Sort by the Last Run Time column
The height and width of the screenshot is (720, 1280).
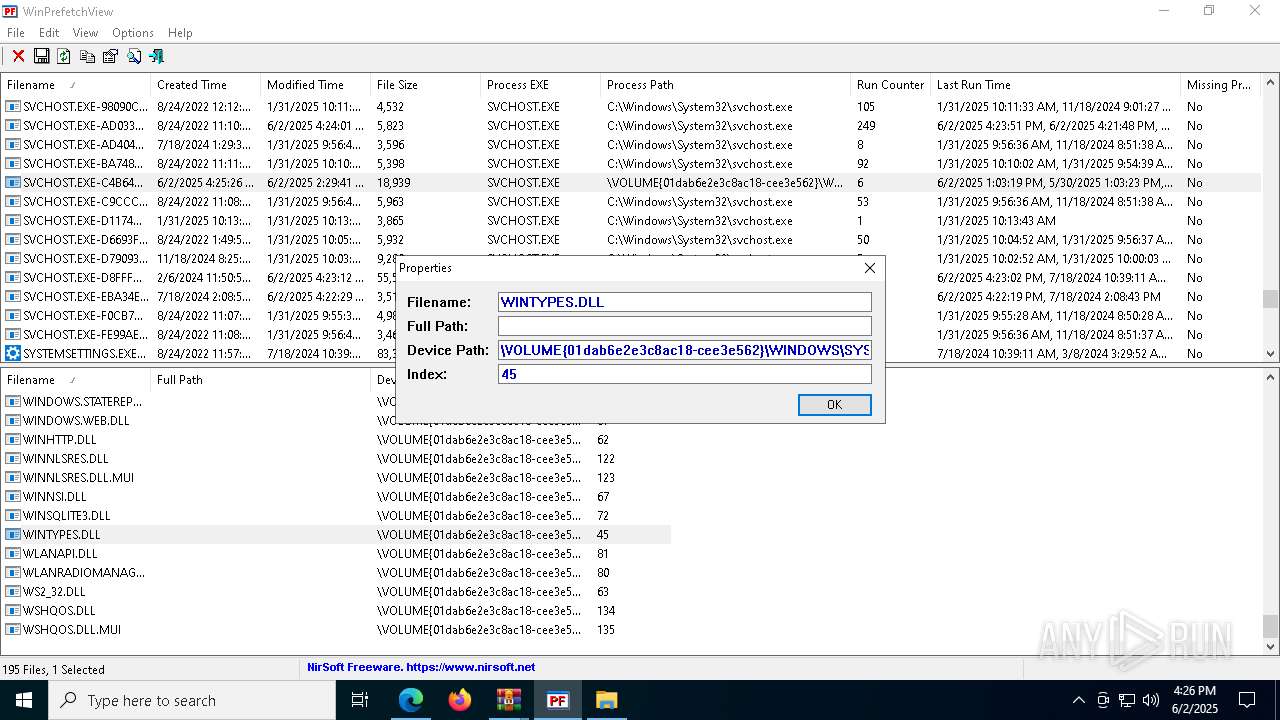click(x=1055, y=85)
